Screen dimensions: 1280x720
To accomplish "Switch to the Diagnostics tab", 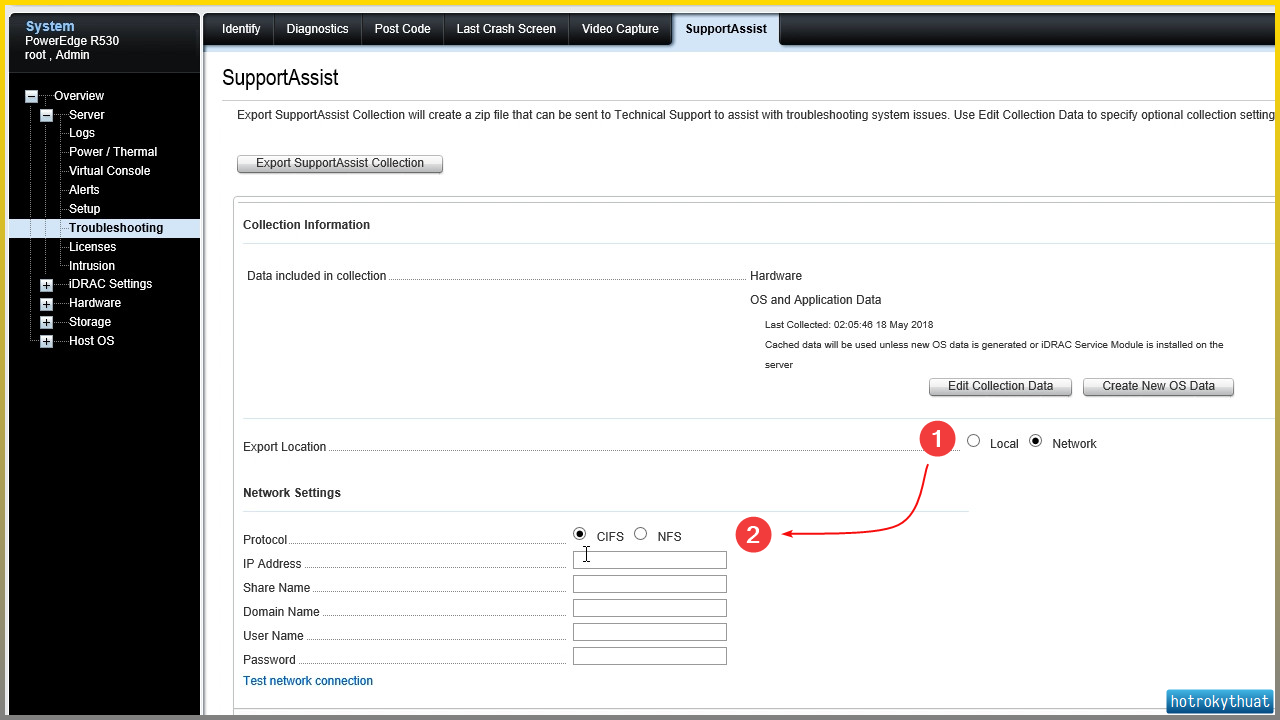I will (317, 29).
